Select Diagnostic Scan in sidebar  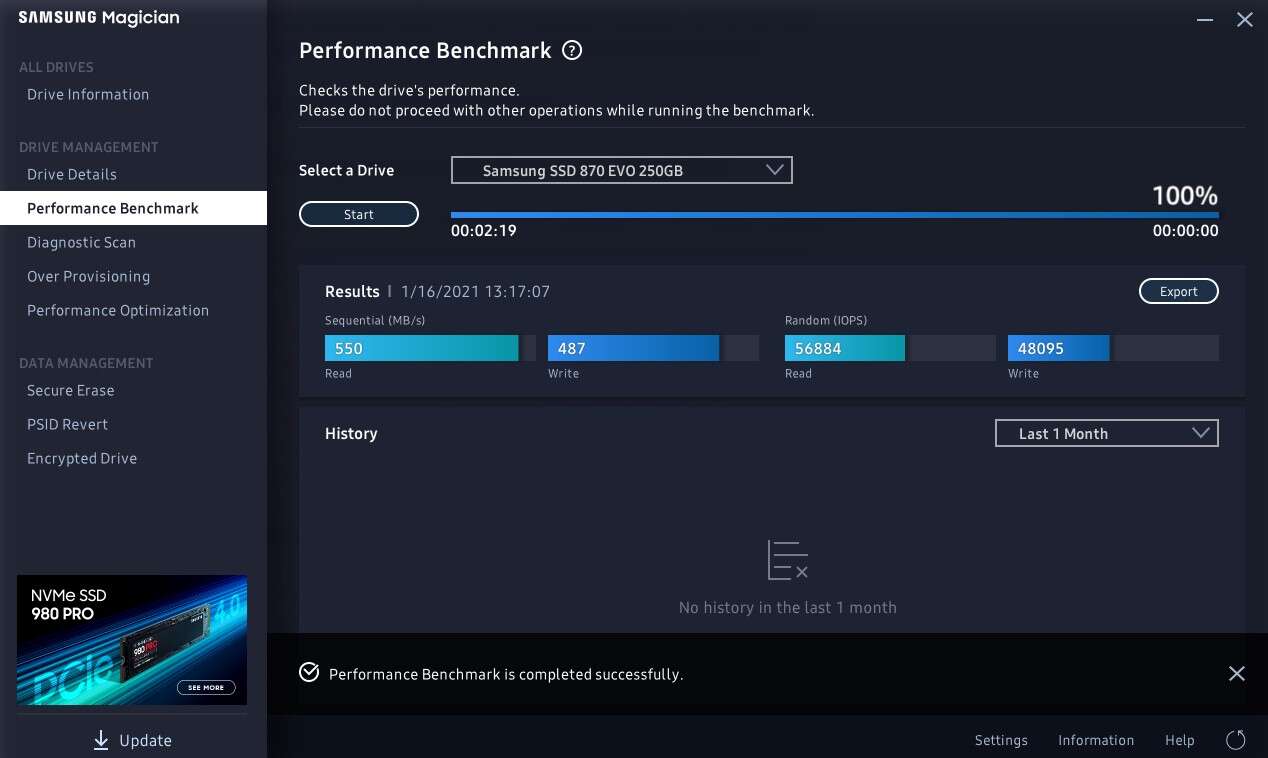81,242
